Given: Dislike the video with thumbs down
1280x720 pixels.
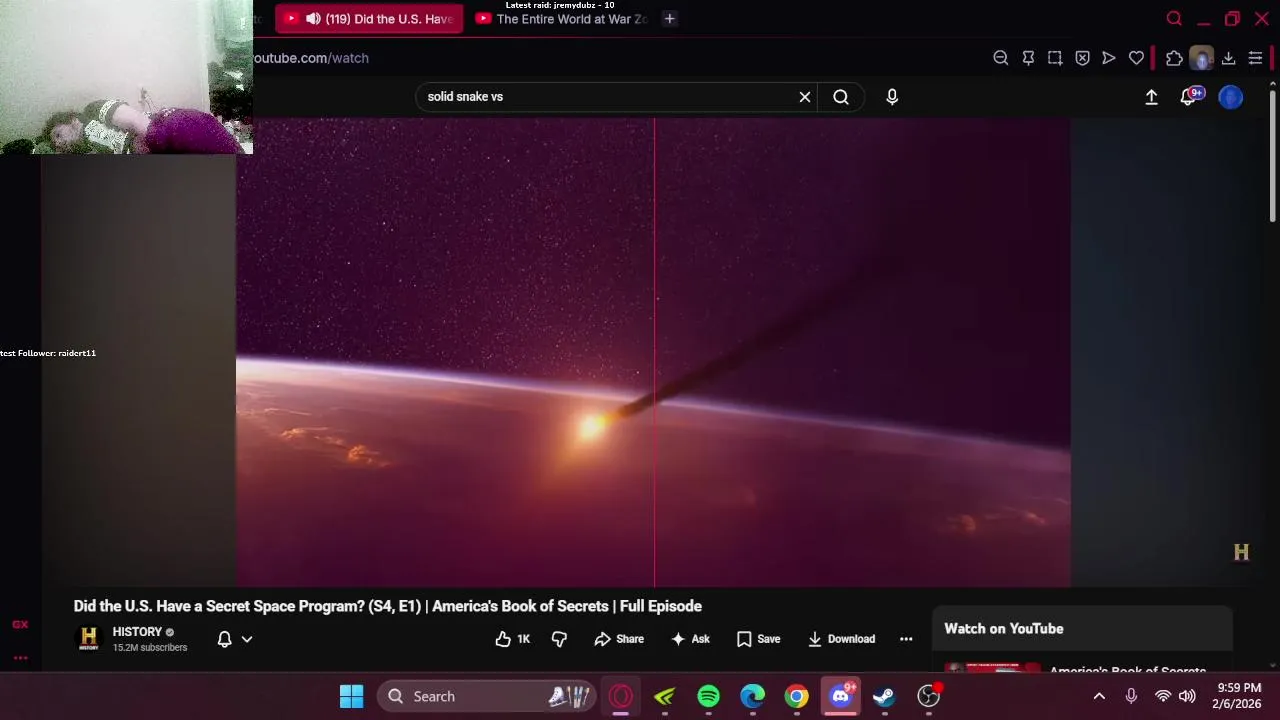Looking at the screenshot, I should [559, 639].
